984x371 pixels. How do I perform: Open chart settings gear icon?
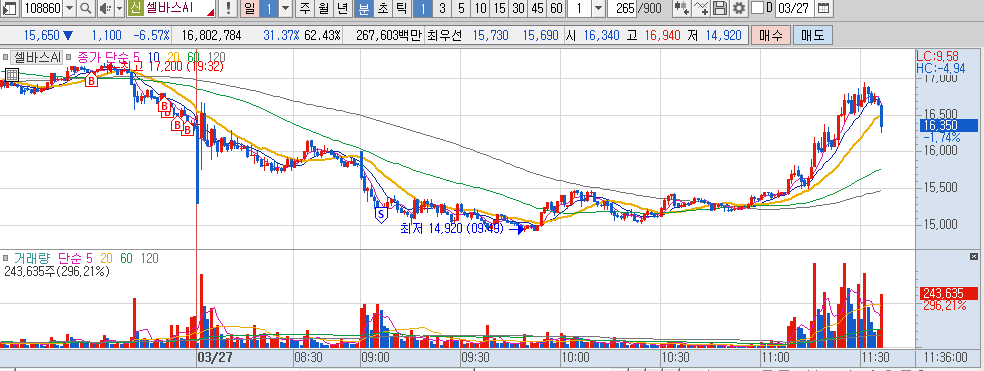[x=739, y=9]
